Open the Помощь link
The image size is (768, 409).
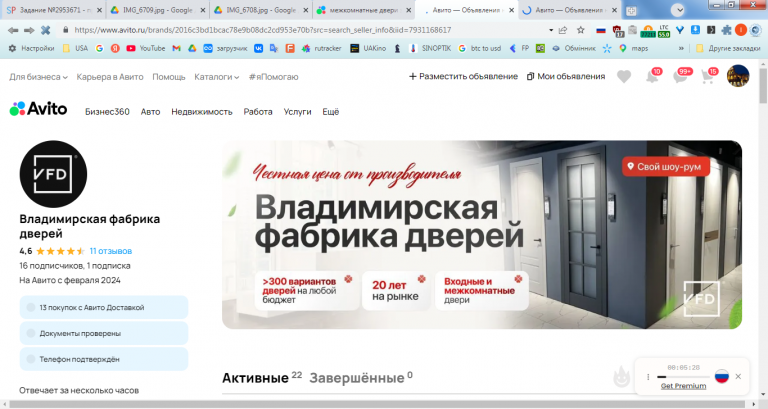click(x=169, y=77)
